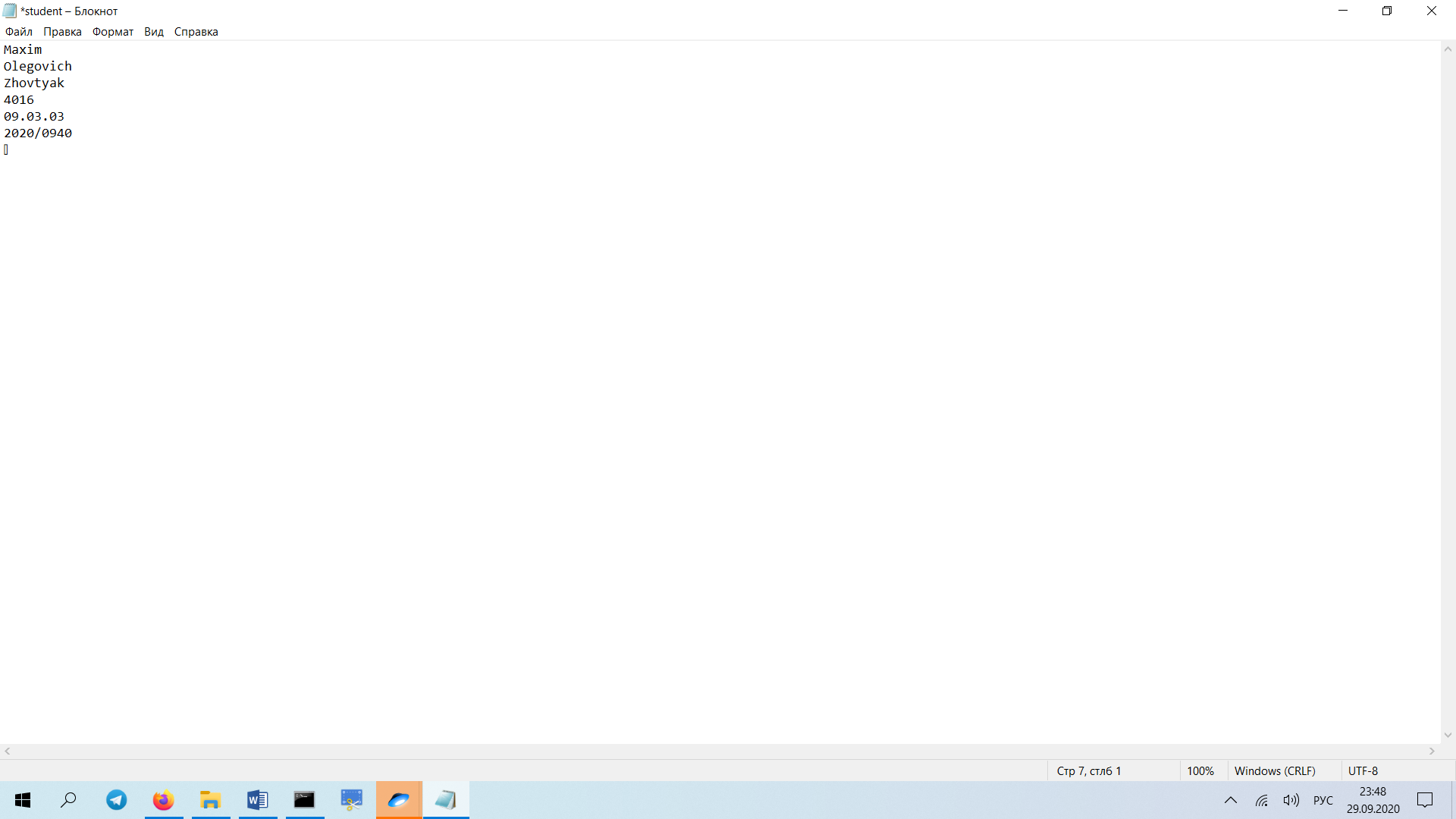1456x819 pixels.
Task: Switch input language РУС indicator
Action: click(1323, 800)
